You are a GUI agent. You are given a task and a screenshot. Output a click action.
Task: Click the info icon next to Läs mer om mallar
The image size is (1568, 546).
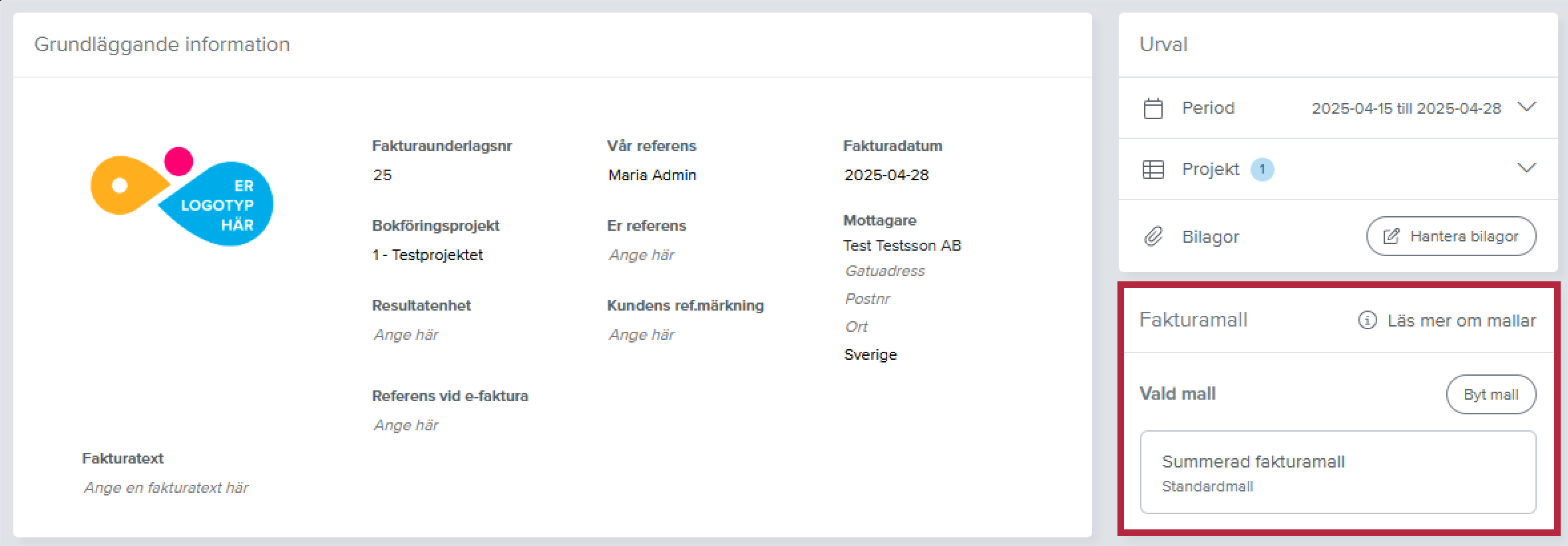(x=1368, y=321)
